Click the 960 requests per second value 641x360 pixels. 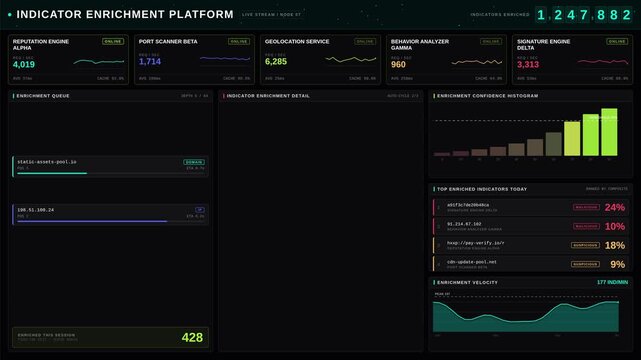click(398, 65)
